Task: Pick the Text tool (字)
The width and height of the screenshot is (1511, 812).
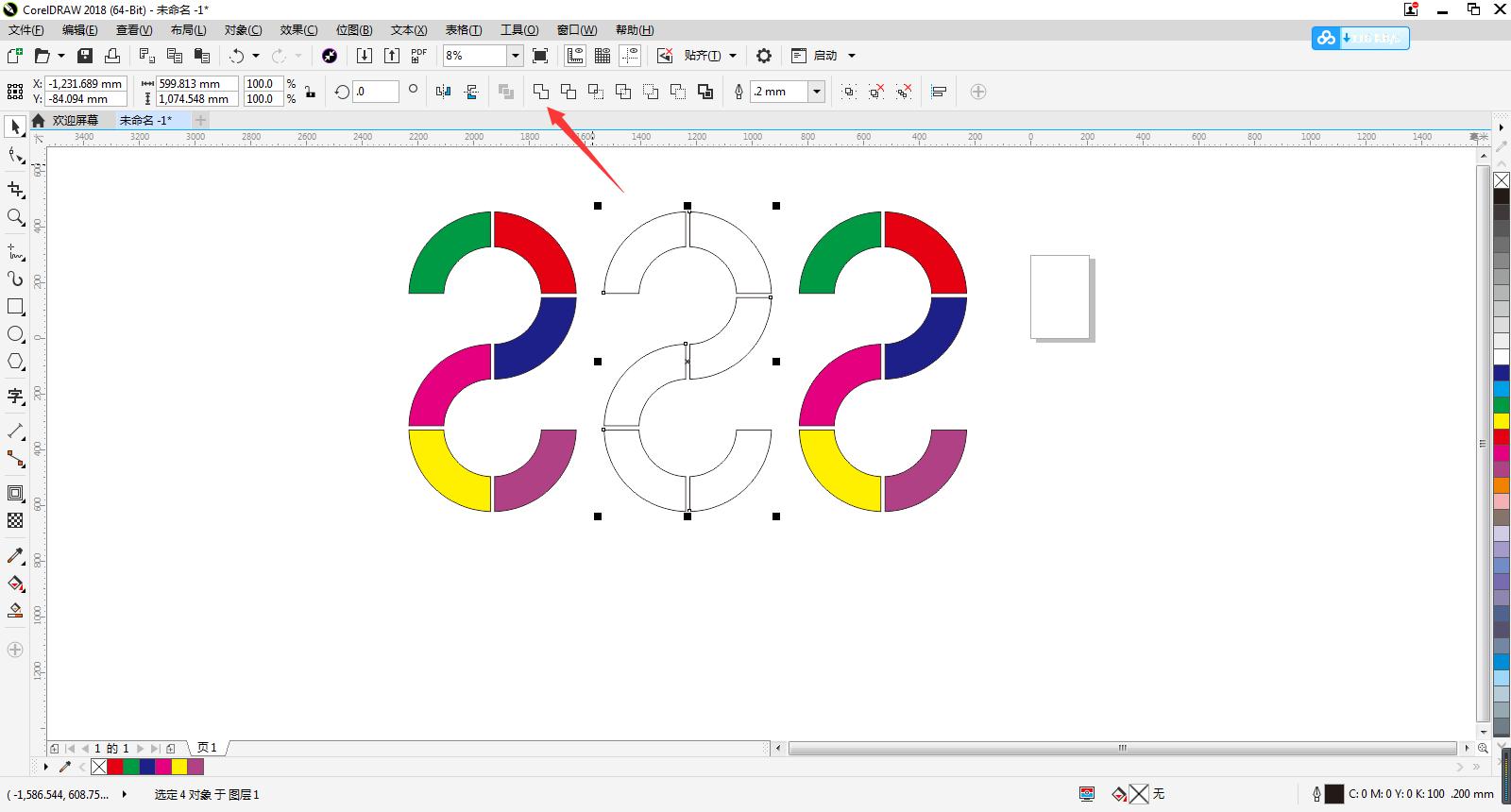Action: tap(15, 396)
